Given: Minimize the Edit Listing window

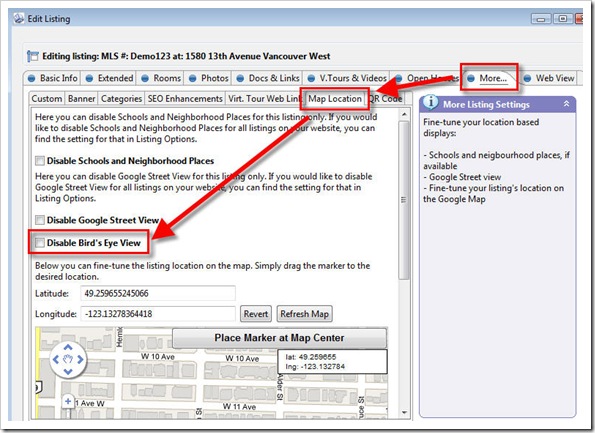Looking at the screenshot, I should (541, 19).
